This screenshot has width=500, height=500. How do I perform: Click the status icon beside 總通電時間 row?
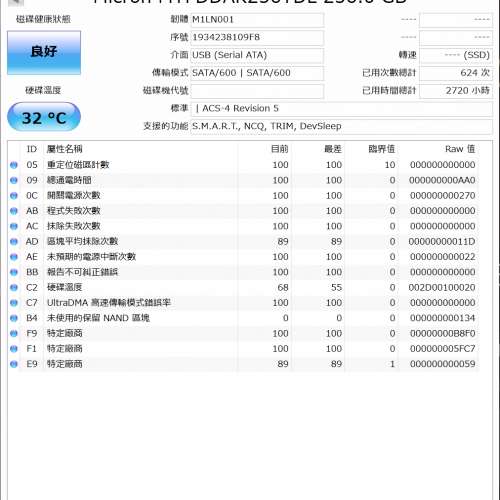14,180
